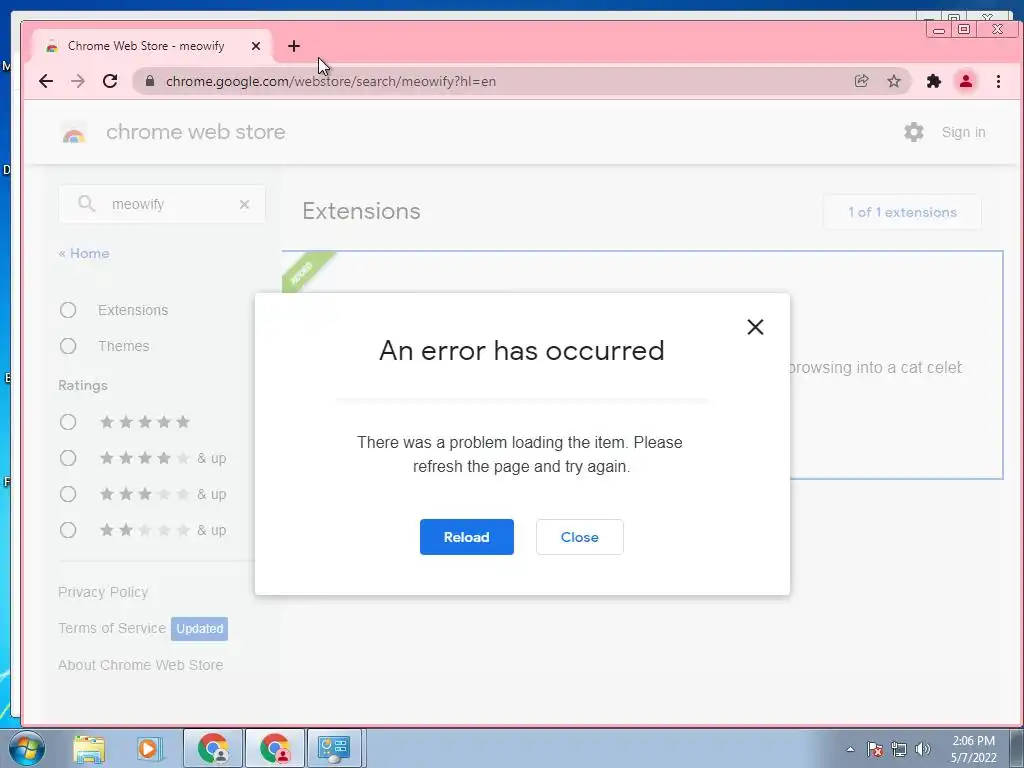Clear the meowify search with X

(x=244, y=204)
